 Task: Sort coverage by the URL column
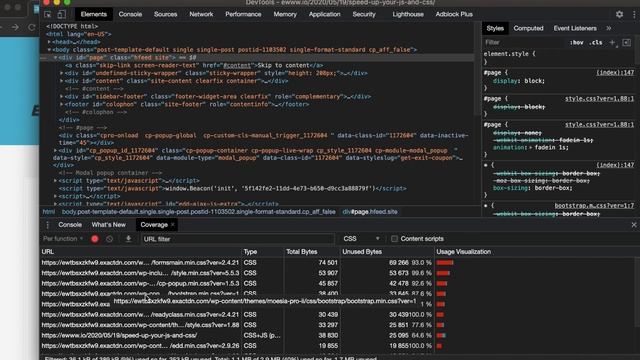[141, 252]
